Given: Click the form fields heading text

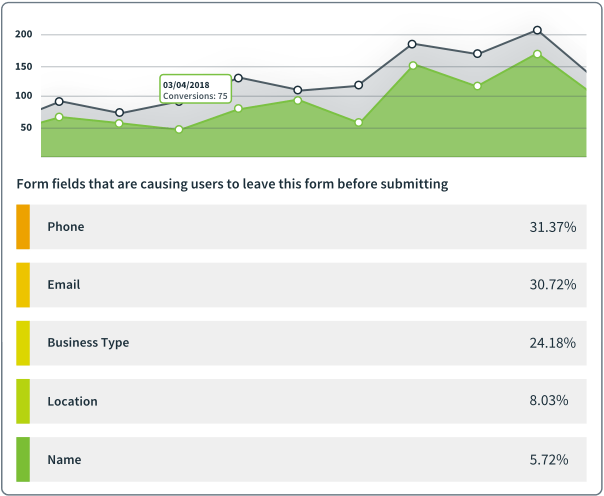Looking at the screenshot, I should [232, 184].
